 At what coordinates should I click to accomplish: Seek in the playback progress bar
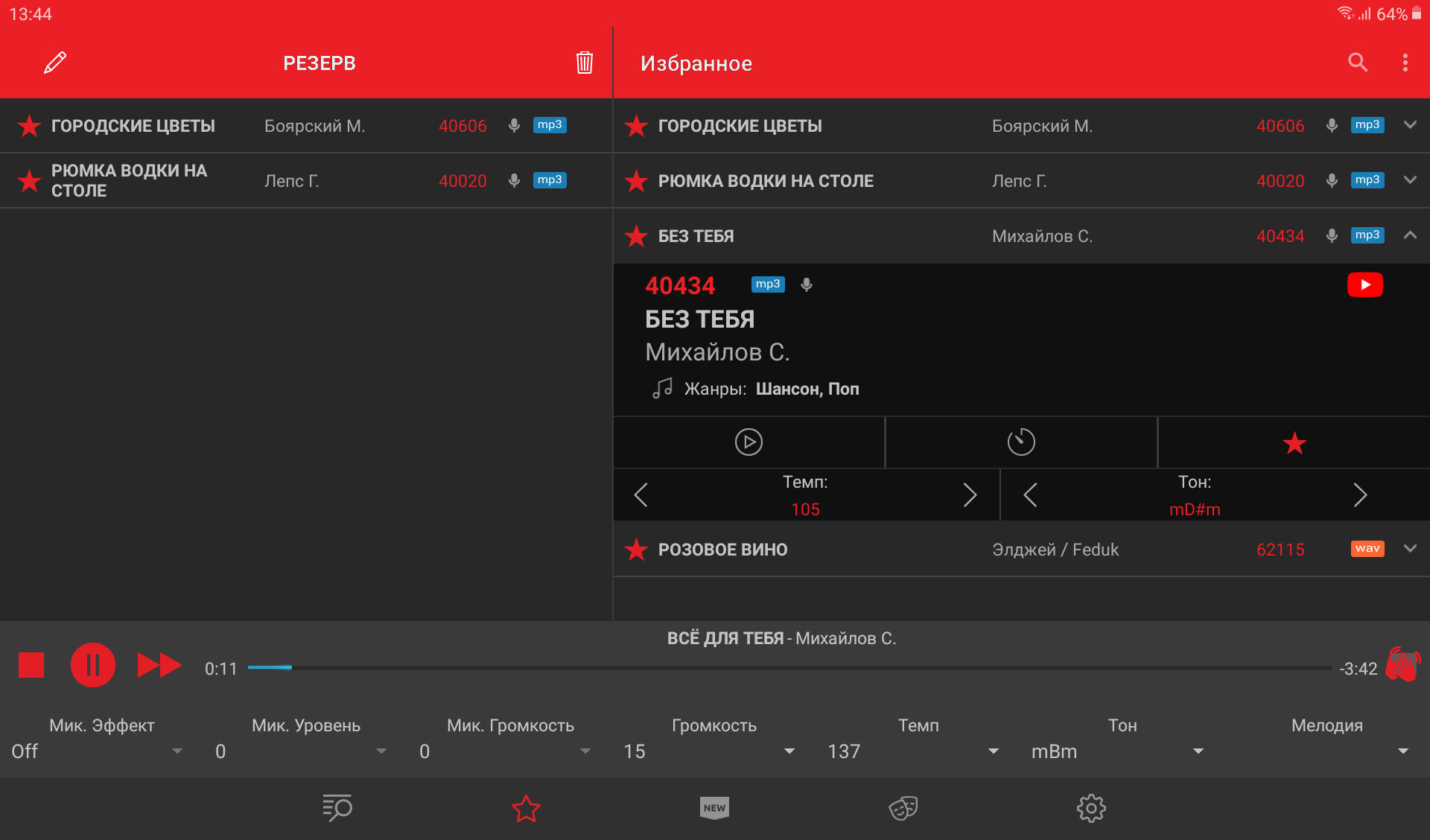[789, 668]
